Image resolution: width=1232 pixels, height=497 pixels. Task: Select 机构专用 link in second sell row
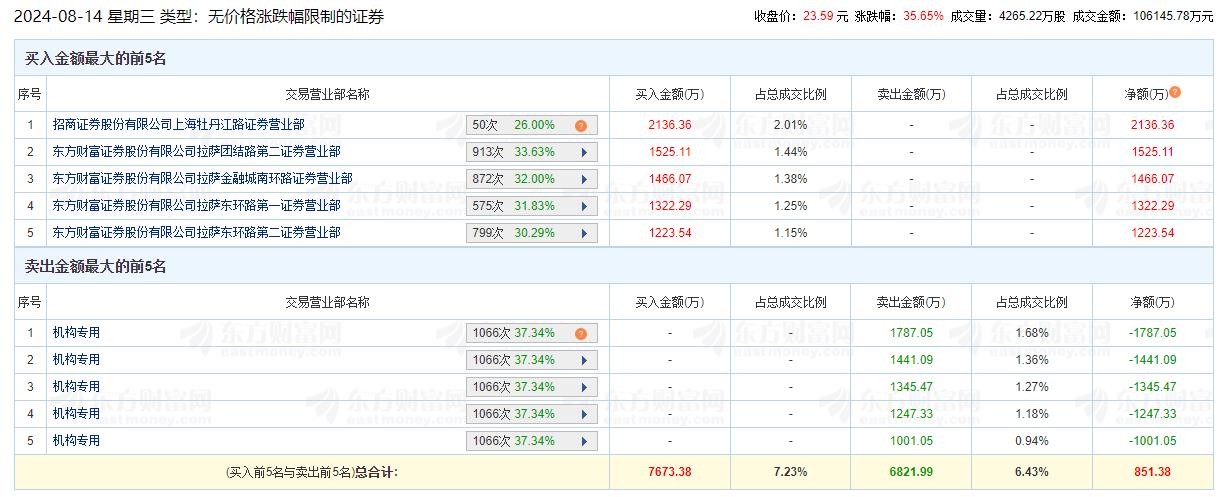point(77,360)
